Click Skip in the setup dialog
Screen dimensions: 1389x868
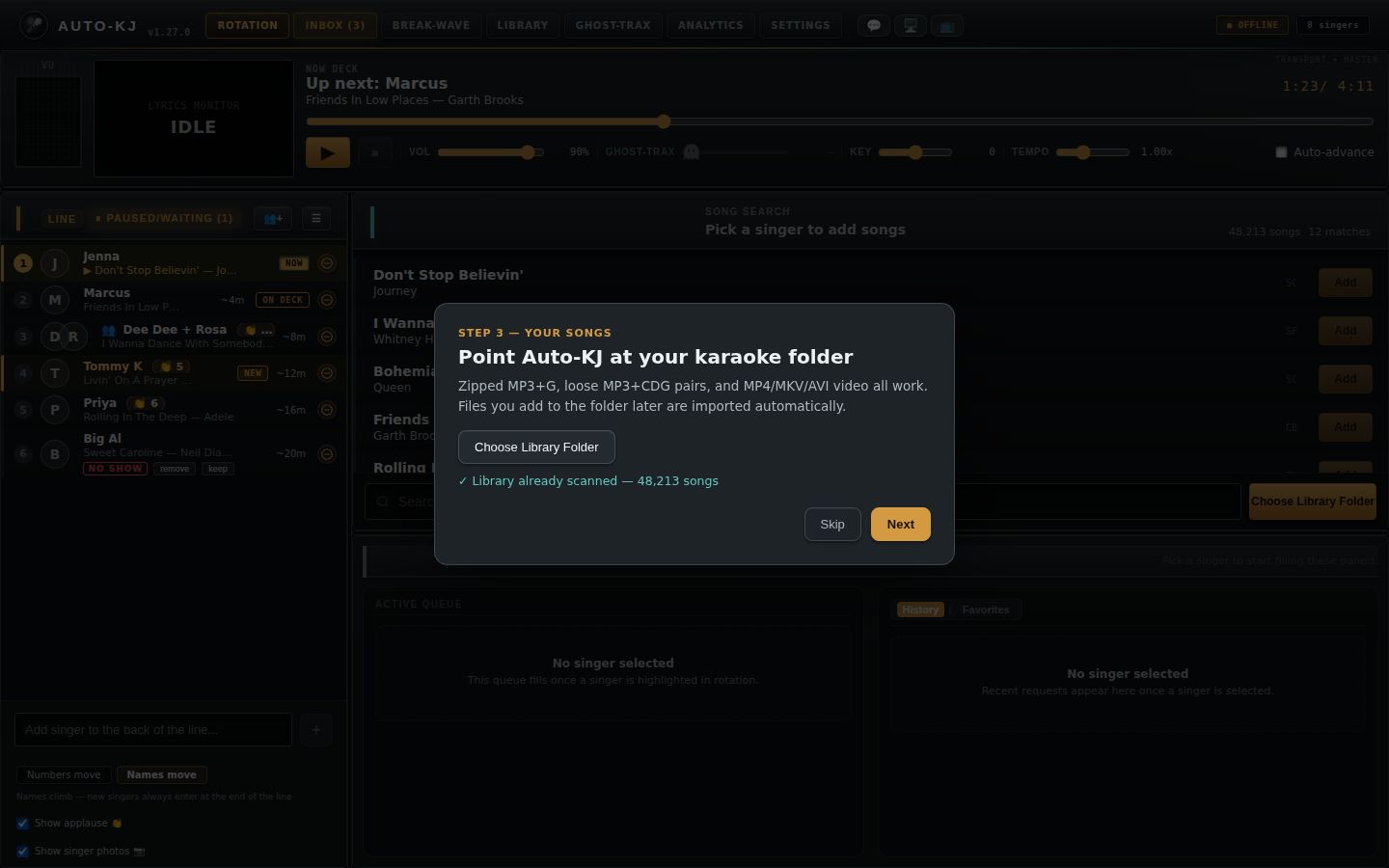pyautogui.click(x=832, y=525)
